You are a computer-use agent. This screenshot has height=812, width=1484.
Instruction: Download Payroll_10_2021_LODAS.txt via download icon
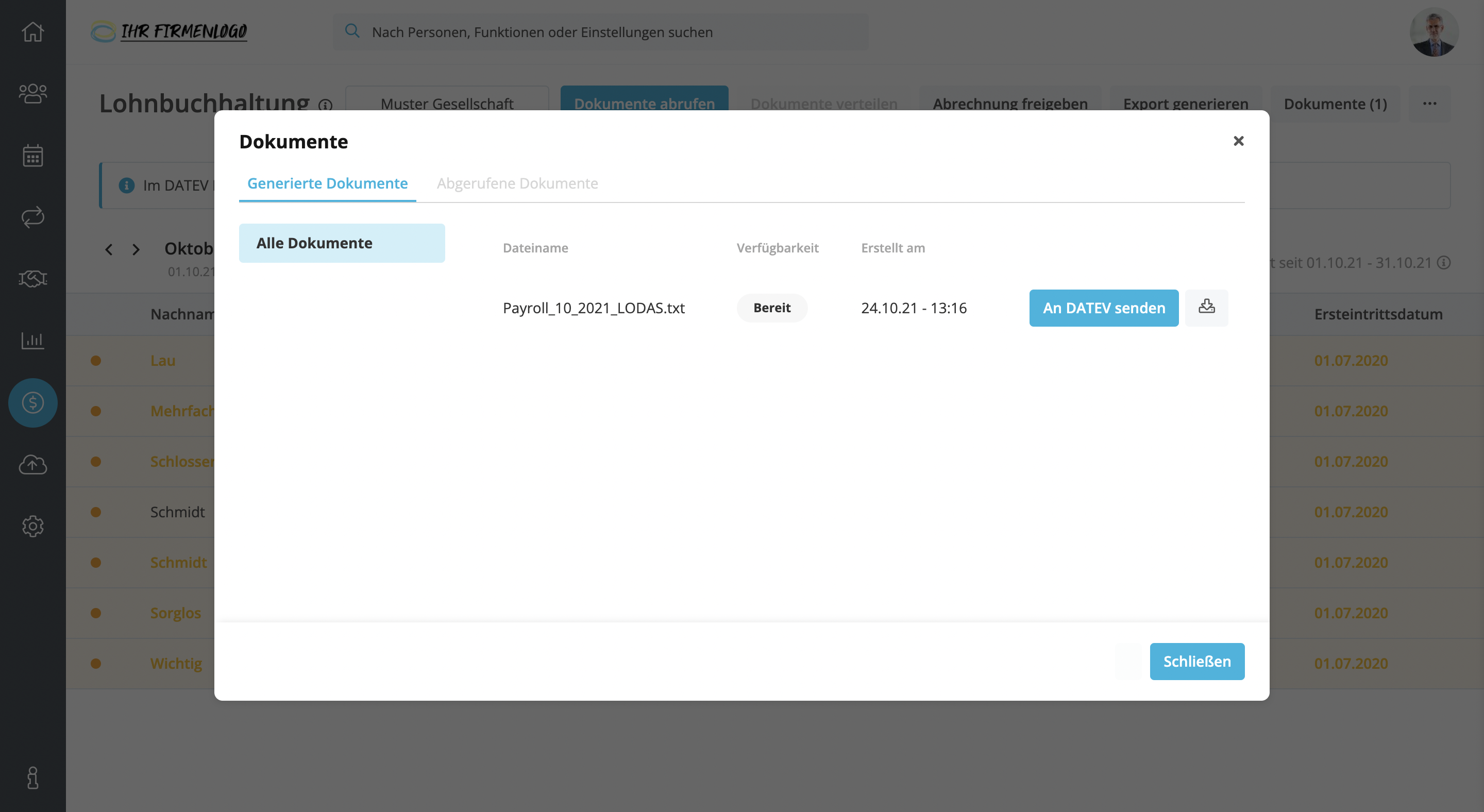(1206, 308)
